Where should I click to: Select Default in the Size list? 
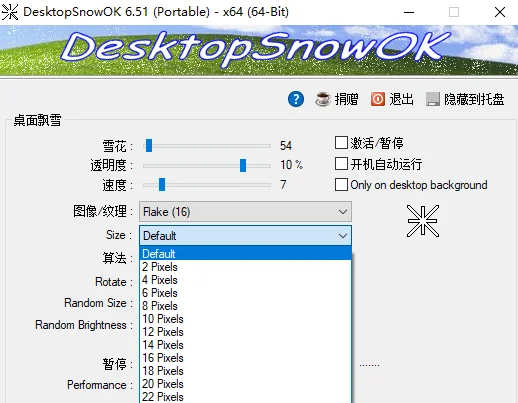tap(245, 254)
